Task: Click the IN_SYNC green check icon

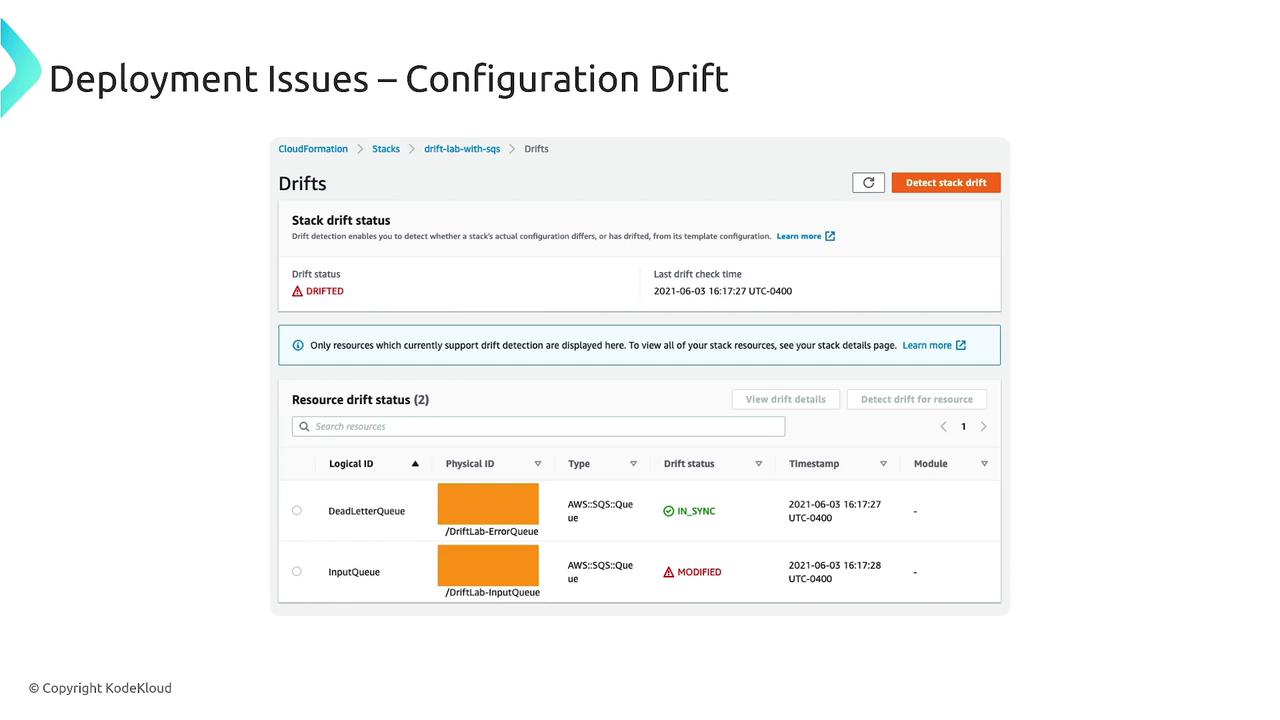Action: pyautogui.click(x=669, y=511)
